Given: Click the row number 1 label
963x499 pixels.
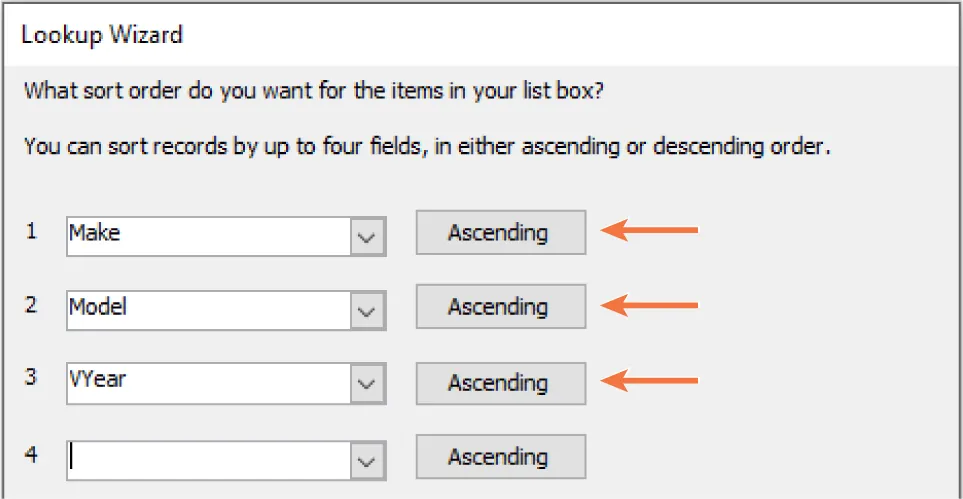Looking at the screenshot, I should 32,232.
